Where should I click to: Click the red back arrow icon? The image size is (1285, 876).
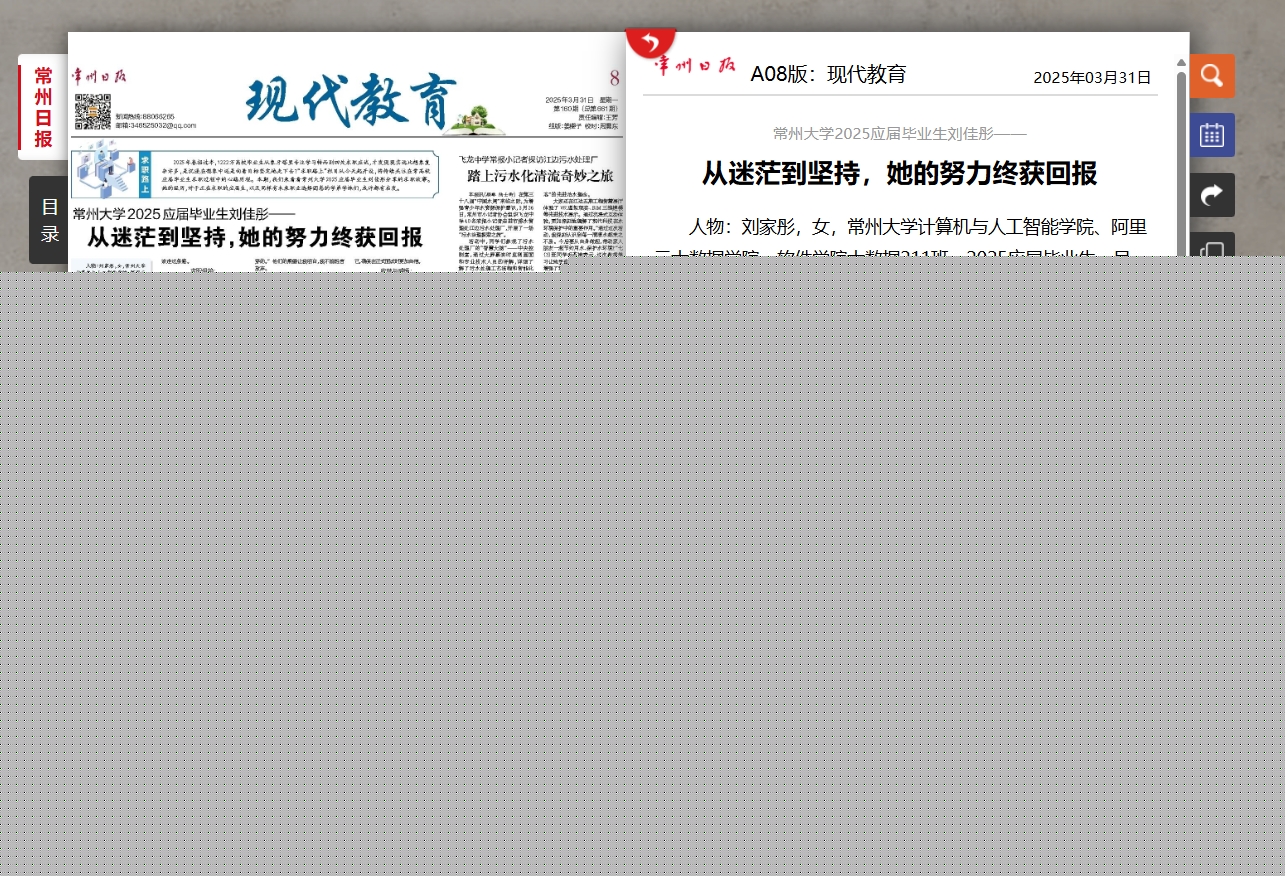650,43
